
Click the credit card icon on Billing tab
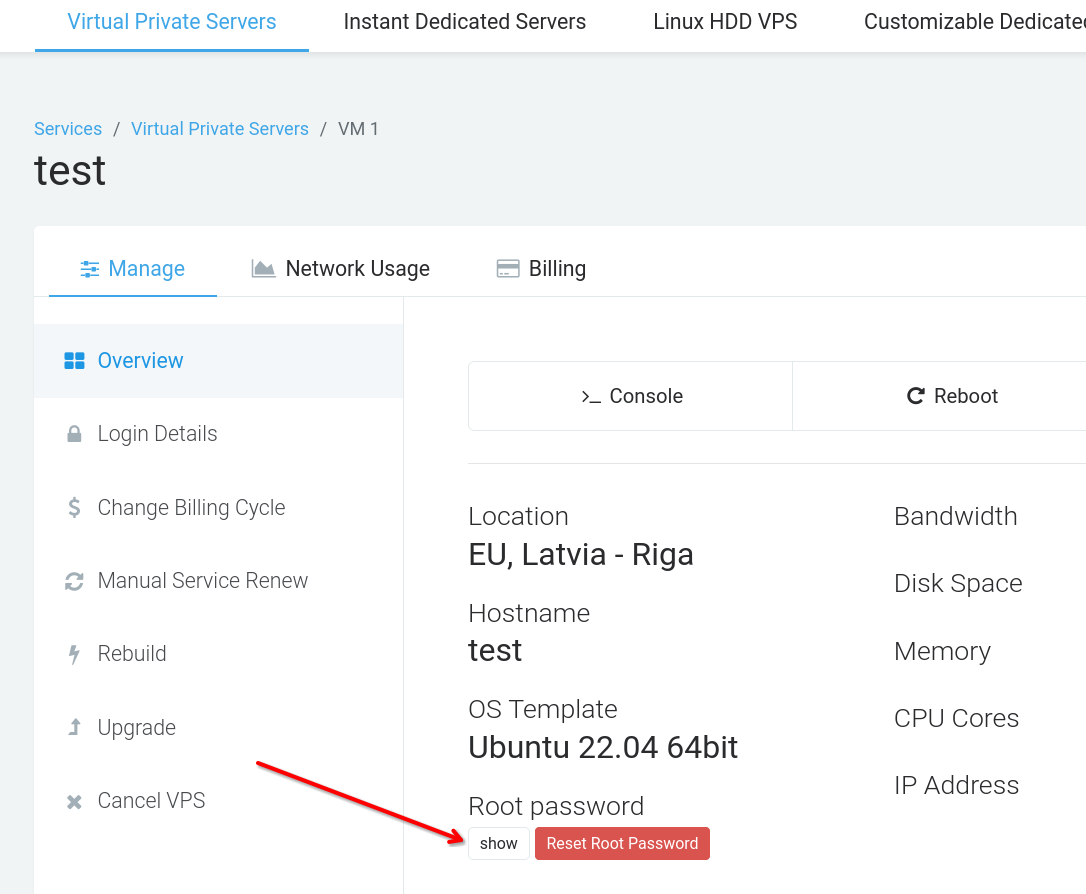pyautogui.click(x=508, y=268)
